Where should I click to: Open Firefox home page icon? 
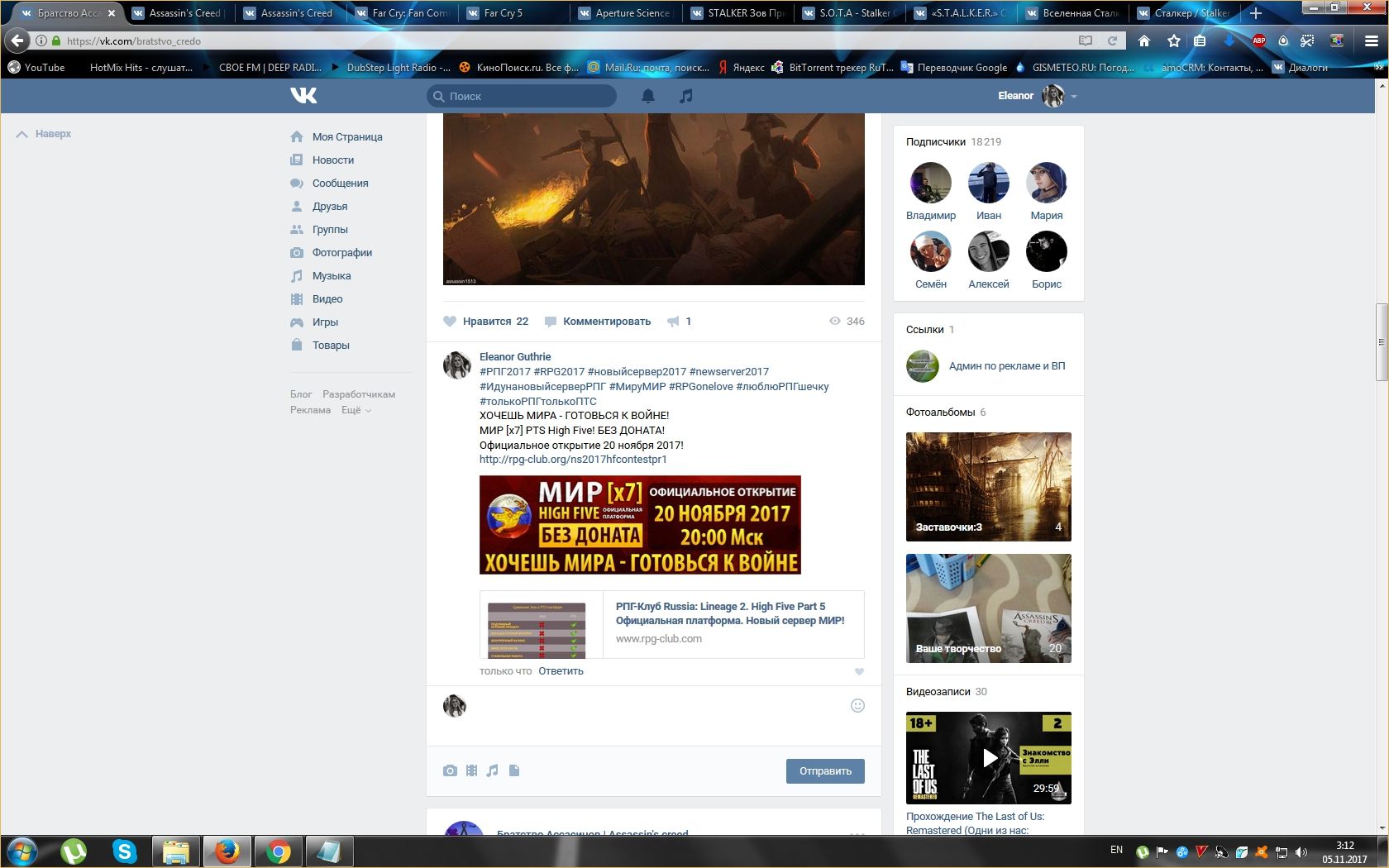point(1144,41)
